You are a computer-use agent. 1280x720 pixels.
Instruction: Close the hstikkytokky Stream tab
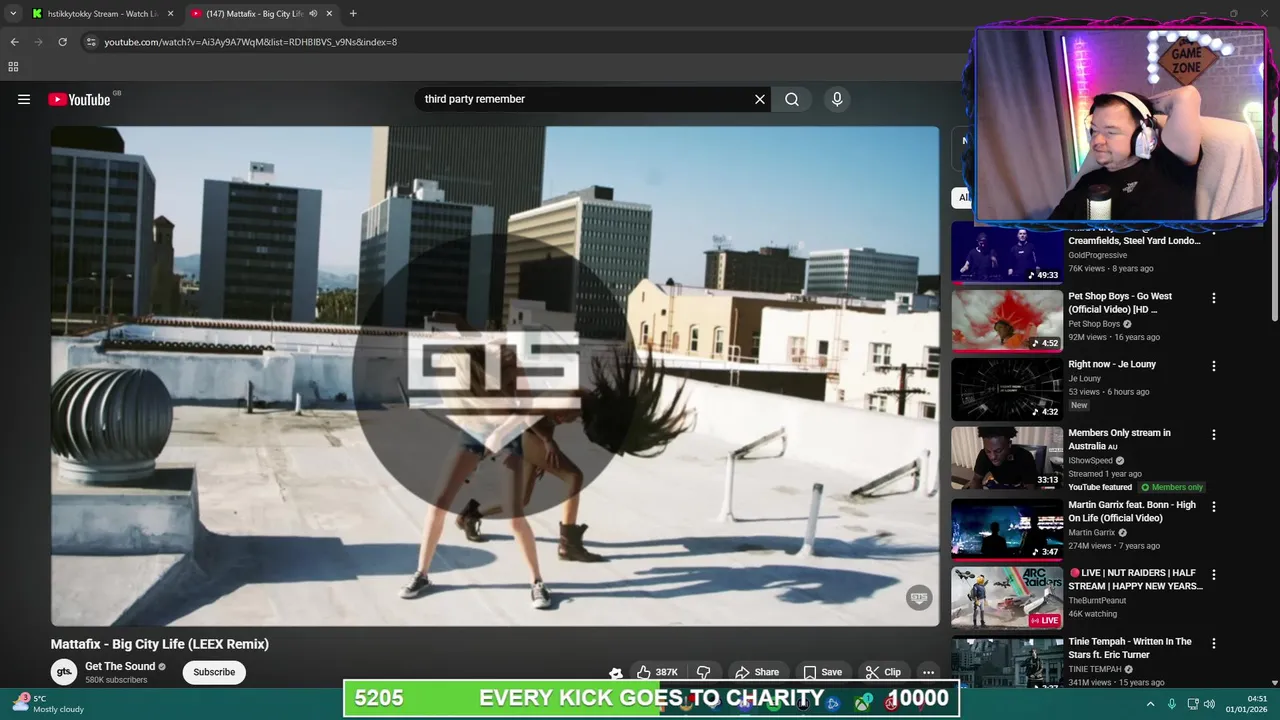[x=170, y=14]
